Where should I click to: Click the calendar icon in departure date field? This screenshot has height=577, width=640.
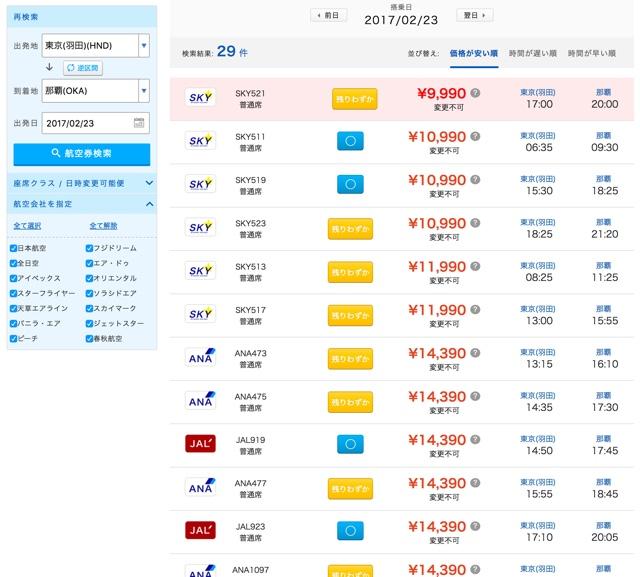coord(139,123)
